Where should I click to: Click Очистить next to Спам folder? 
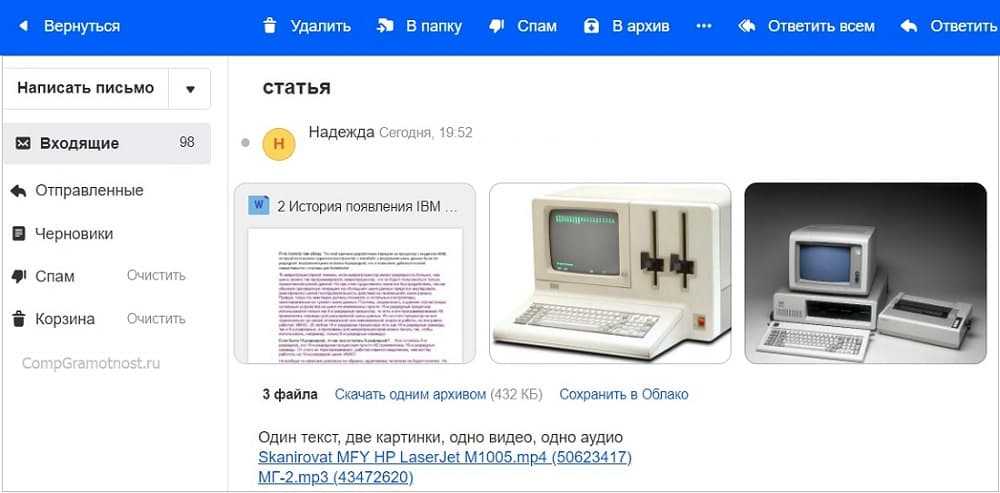156,276
